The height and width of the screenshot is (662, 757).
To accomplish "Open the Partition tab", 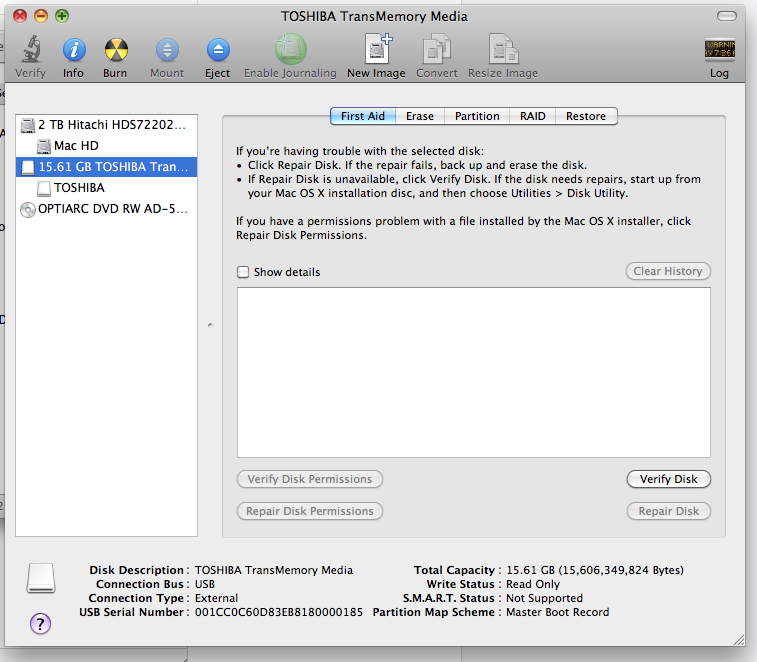I will [x=477, y=116].
